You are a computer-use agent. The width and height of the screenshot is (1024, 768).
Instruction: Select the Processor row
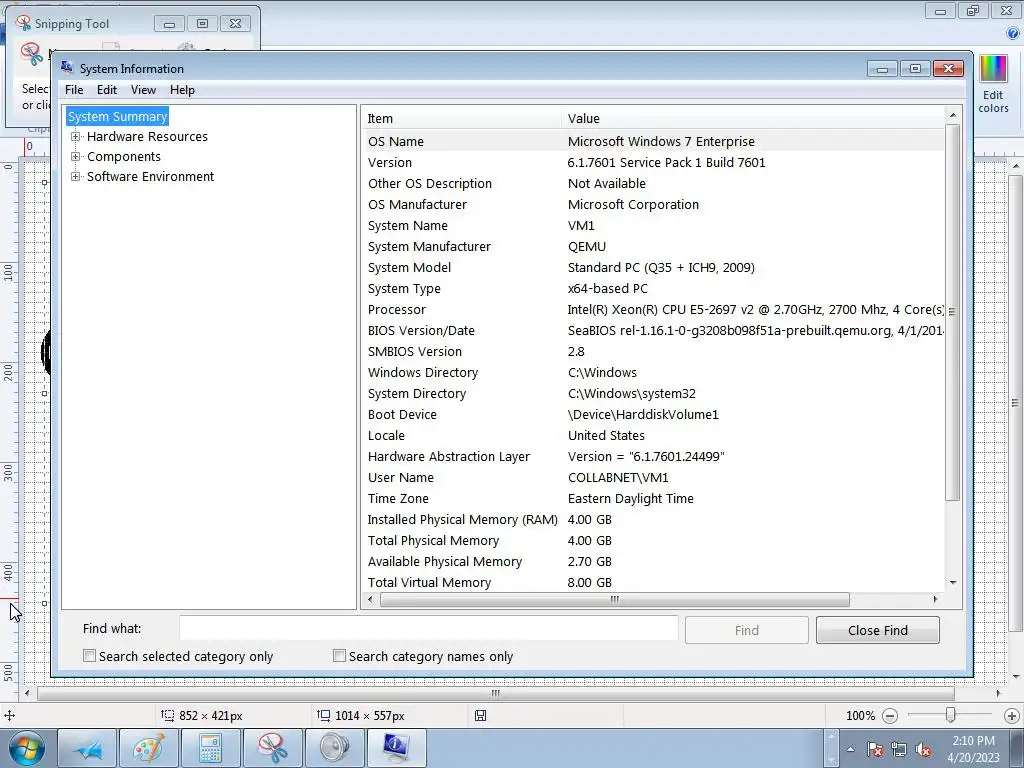click(653, 310)
